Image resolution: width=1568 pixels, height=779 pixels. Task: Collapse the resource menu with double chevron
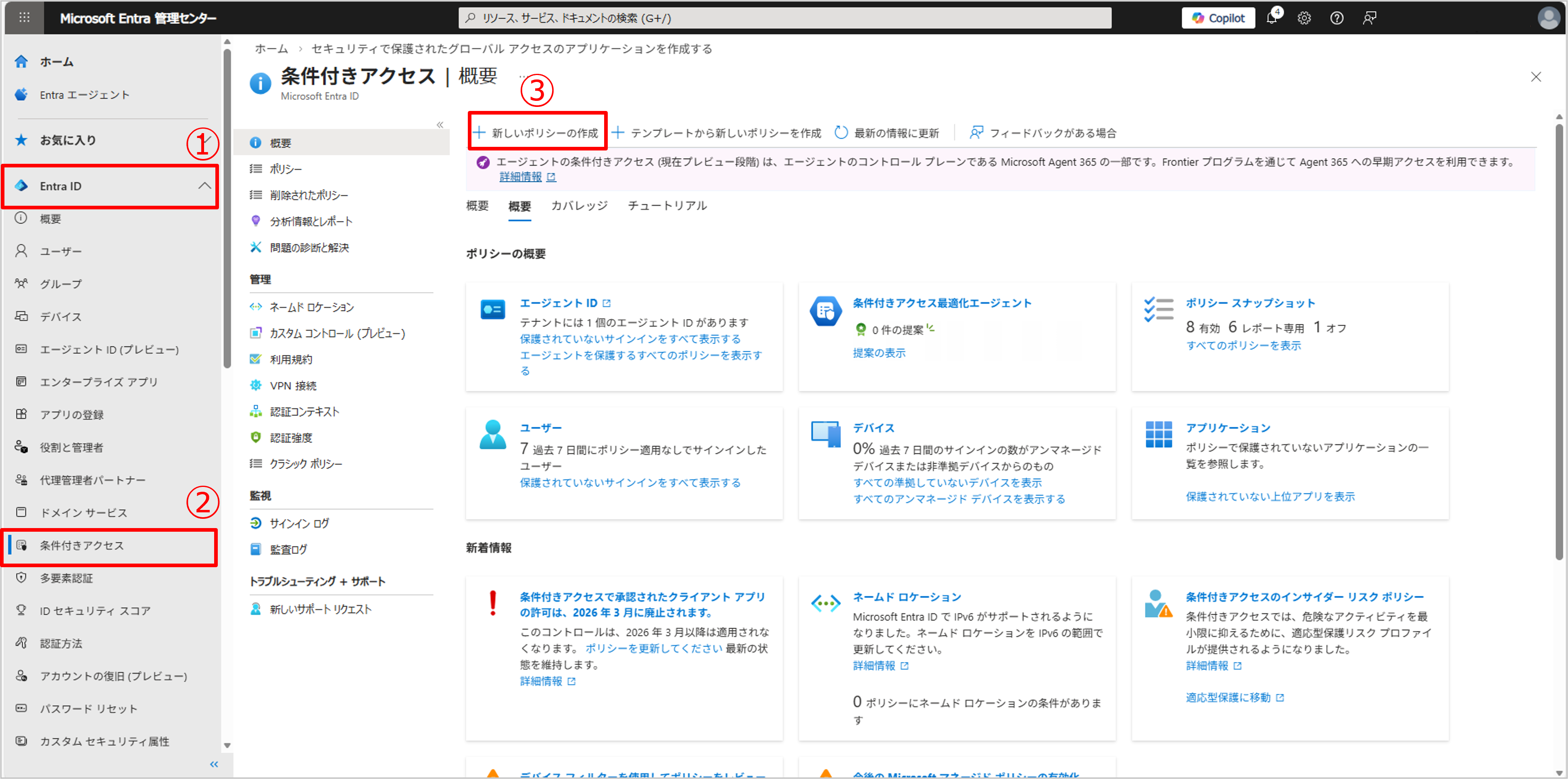[x=440, y=125]
